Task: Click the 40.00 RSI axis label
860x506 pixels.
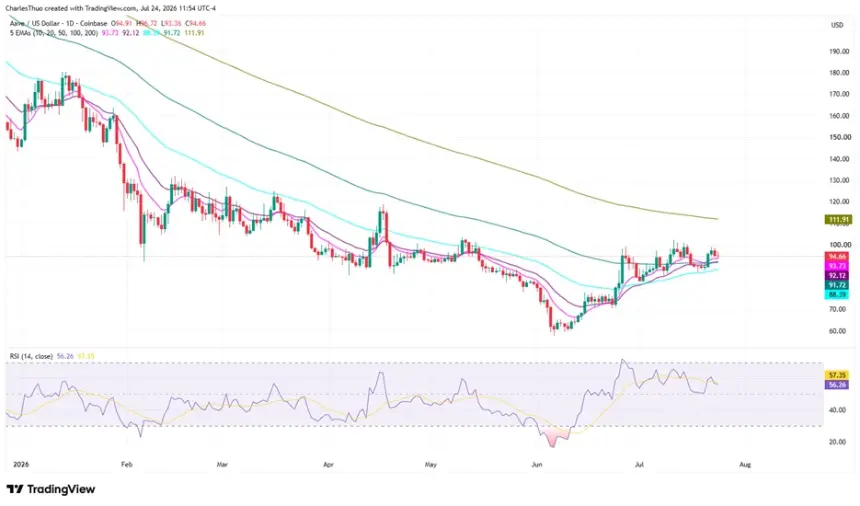Action: tap(838, 410)
